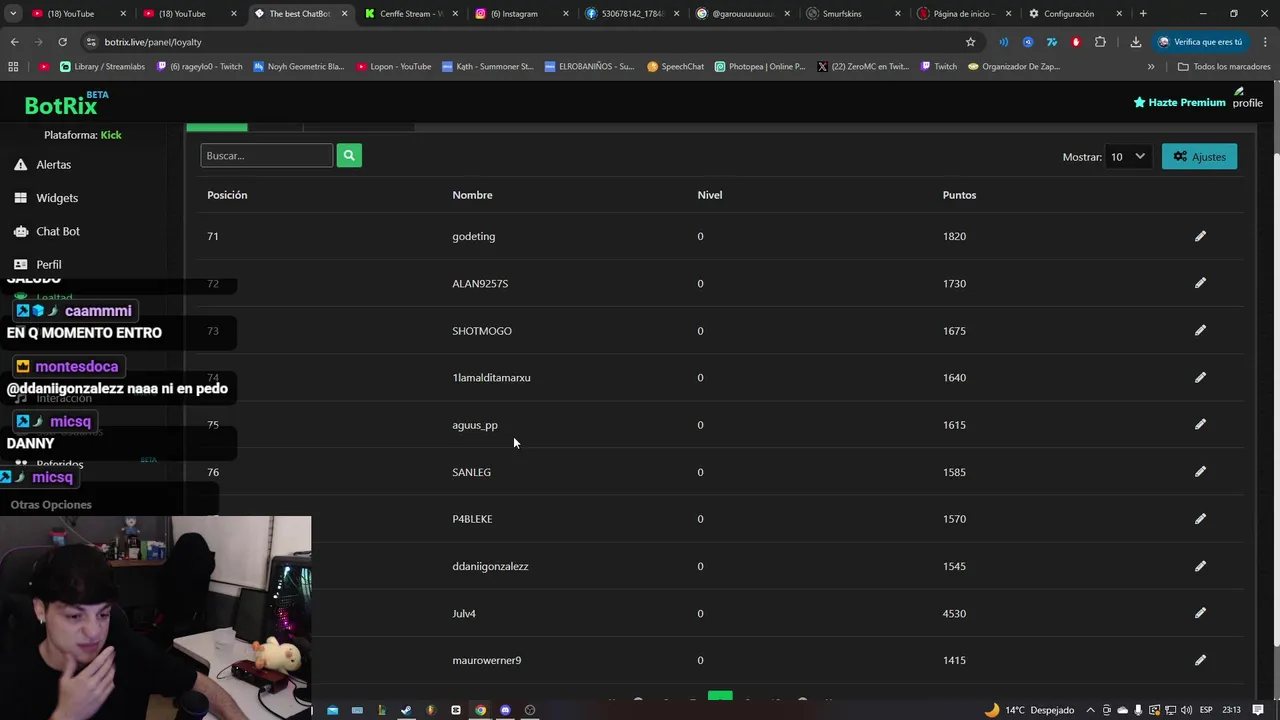
Task: Open the Perfil sidebar item
Action: click(48, 264)
